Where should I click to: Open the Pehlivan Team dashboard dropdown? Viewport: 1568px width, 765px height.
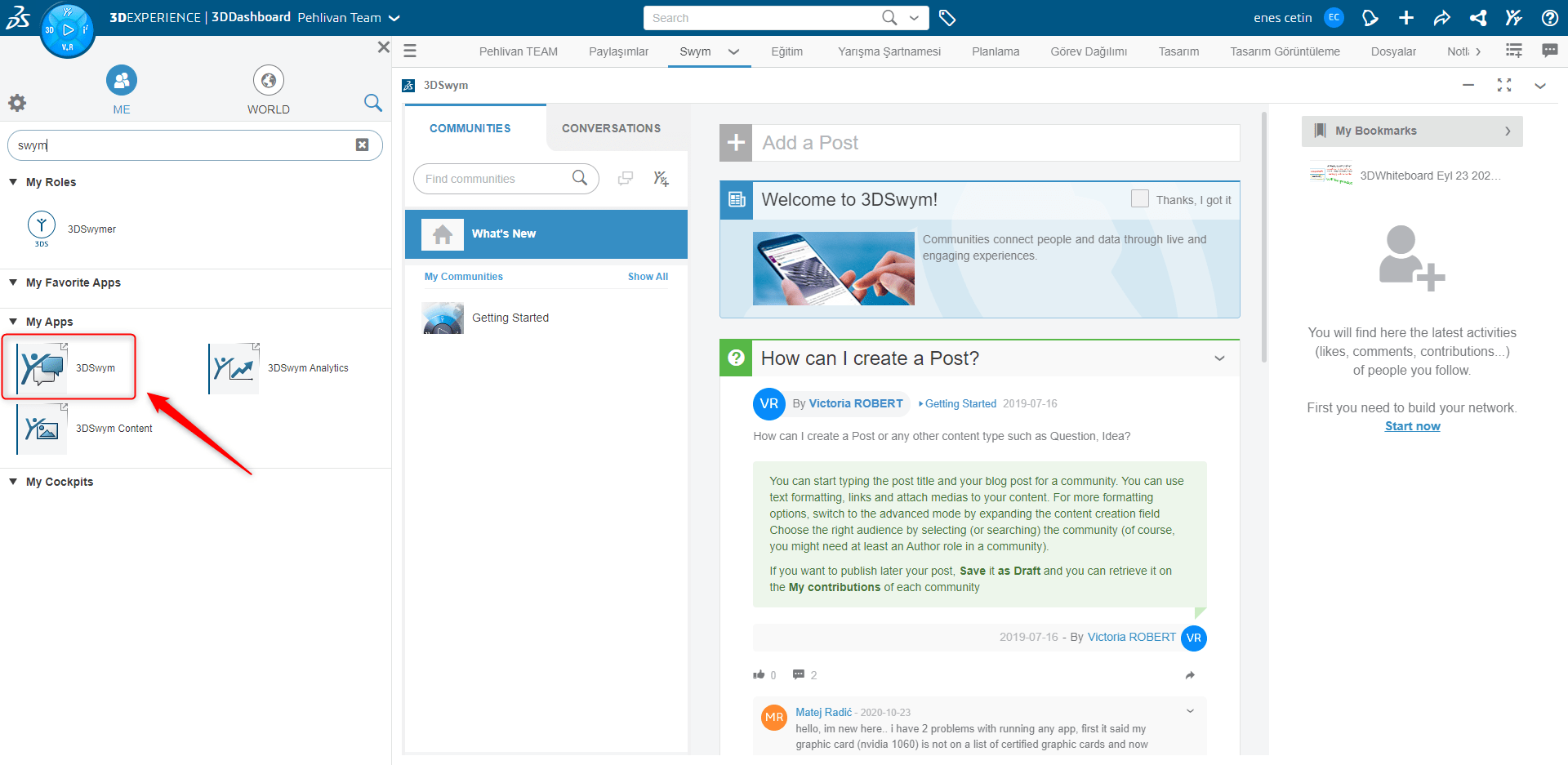[394, 18]
